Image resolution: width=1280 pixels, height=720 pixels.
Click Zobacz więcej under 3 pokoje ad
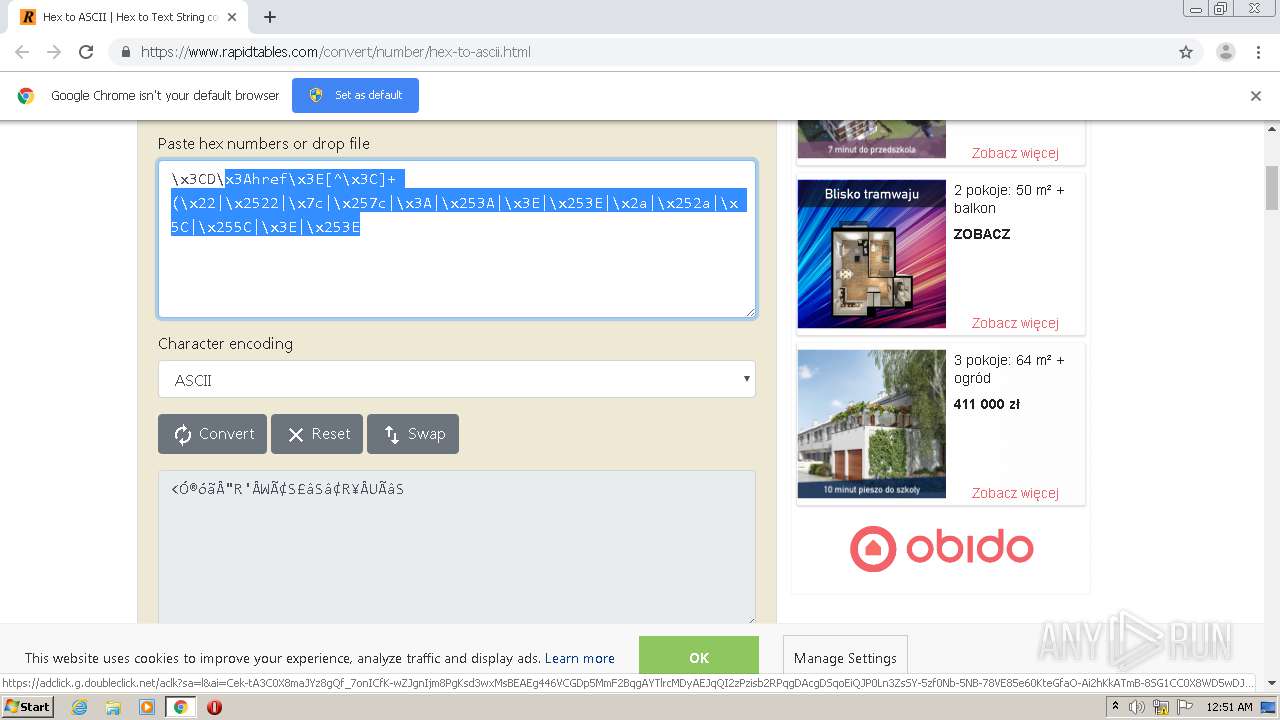pos(1015,493)
